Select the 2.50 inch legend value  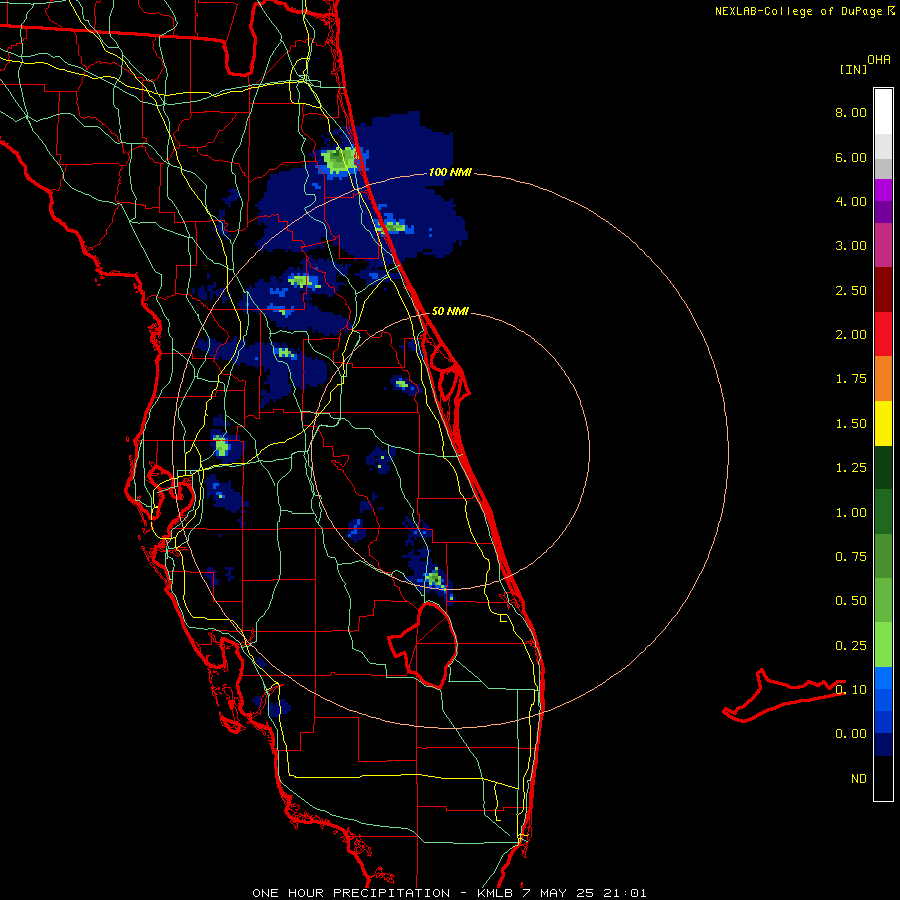851,290
